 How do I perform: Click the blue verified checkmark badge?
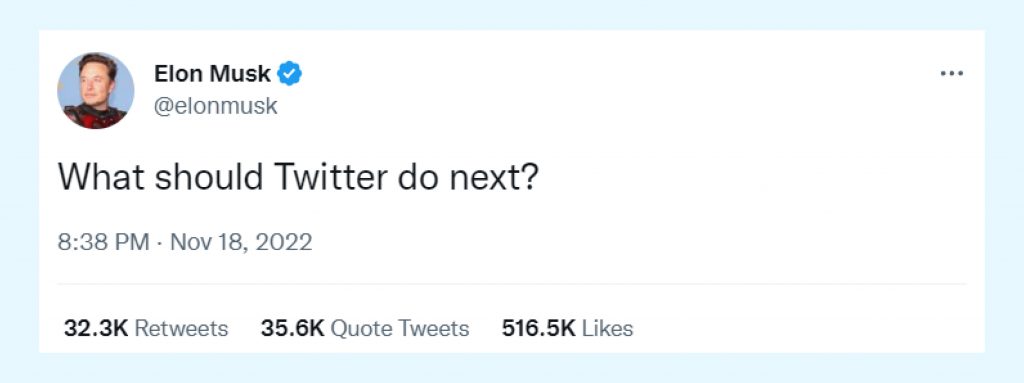(290, 74)
